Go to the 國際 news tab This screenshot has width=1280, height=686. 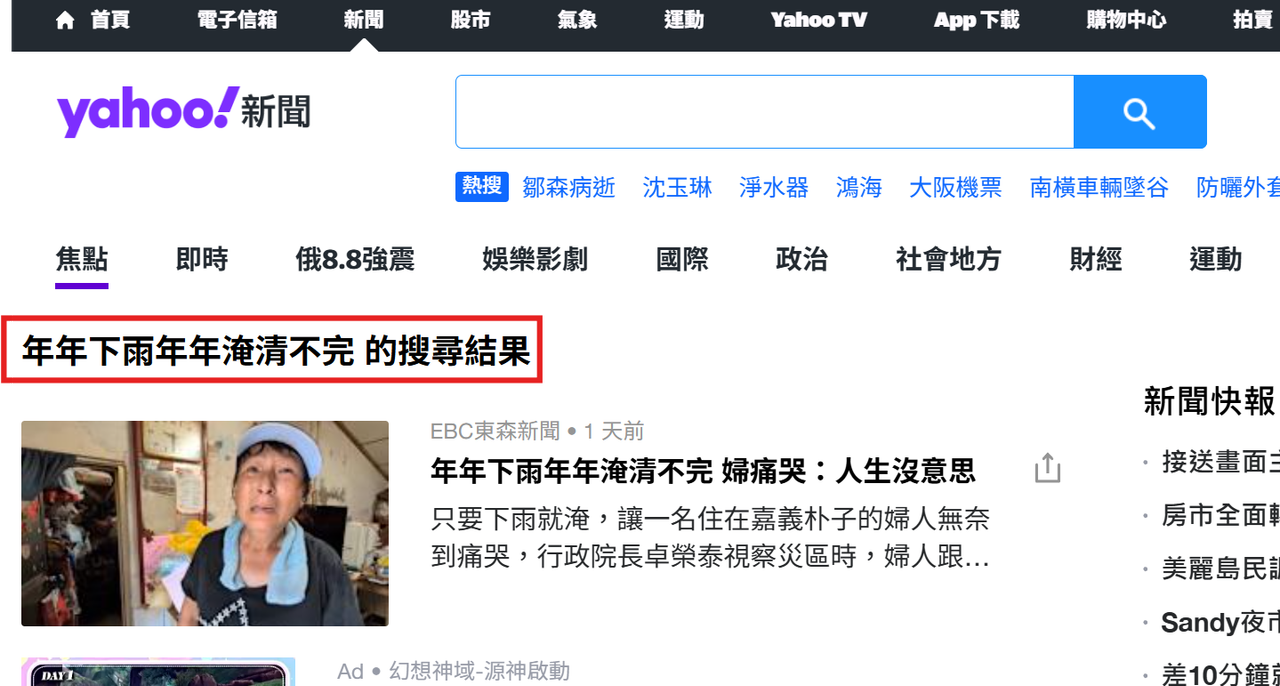(x=682, y=260)
